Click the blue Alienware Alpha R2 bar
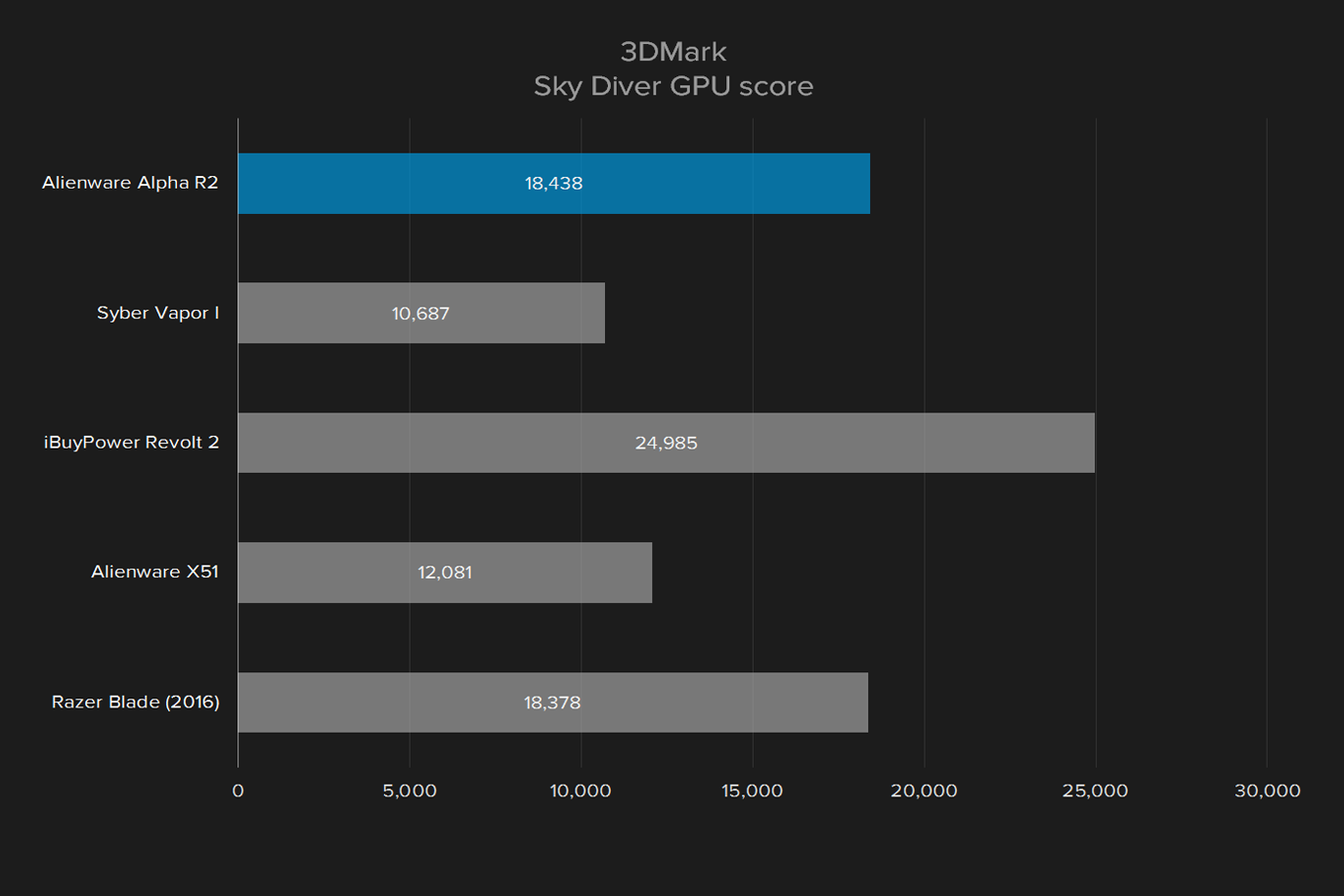 553,184
